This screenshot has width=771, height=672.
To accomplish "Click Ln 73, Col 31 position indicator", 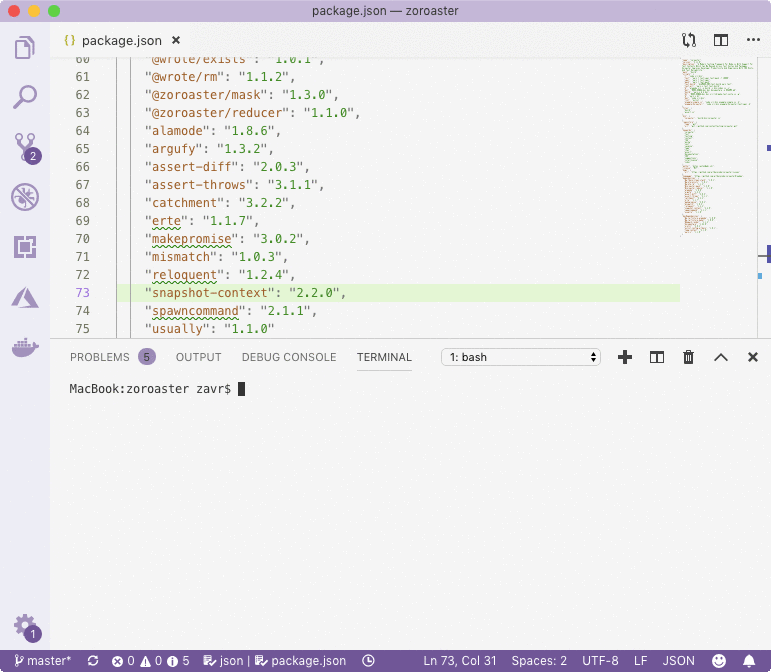I will [x=460, y=661].
